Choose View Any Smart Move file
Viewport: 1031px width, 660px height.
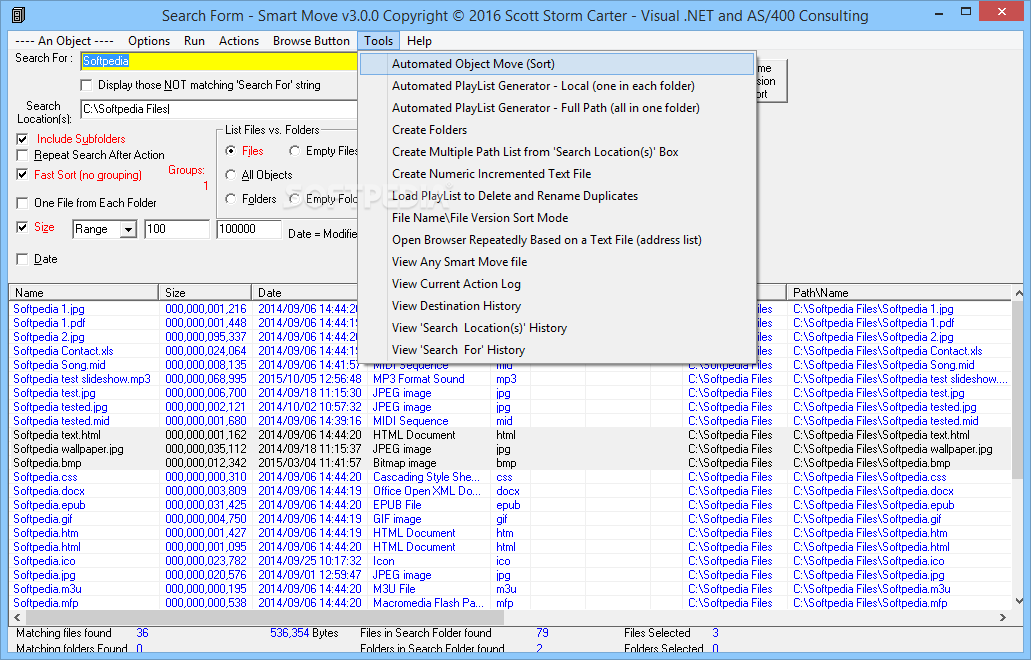point(557,262)
